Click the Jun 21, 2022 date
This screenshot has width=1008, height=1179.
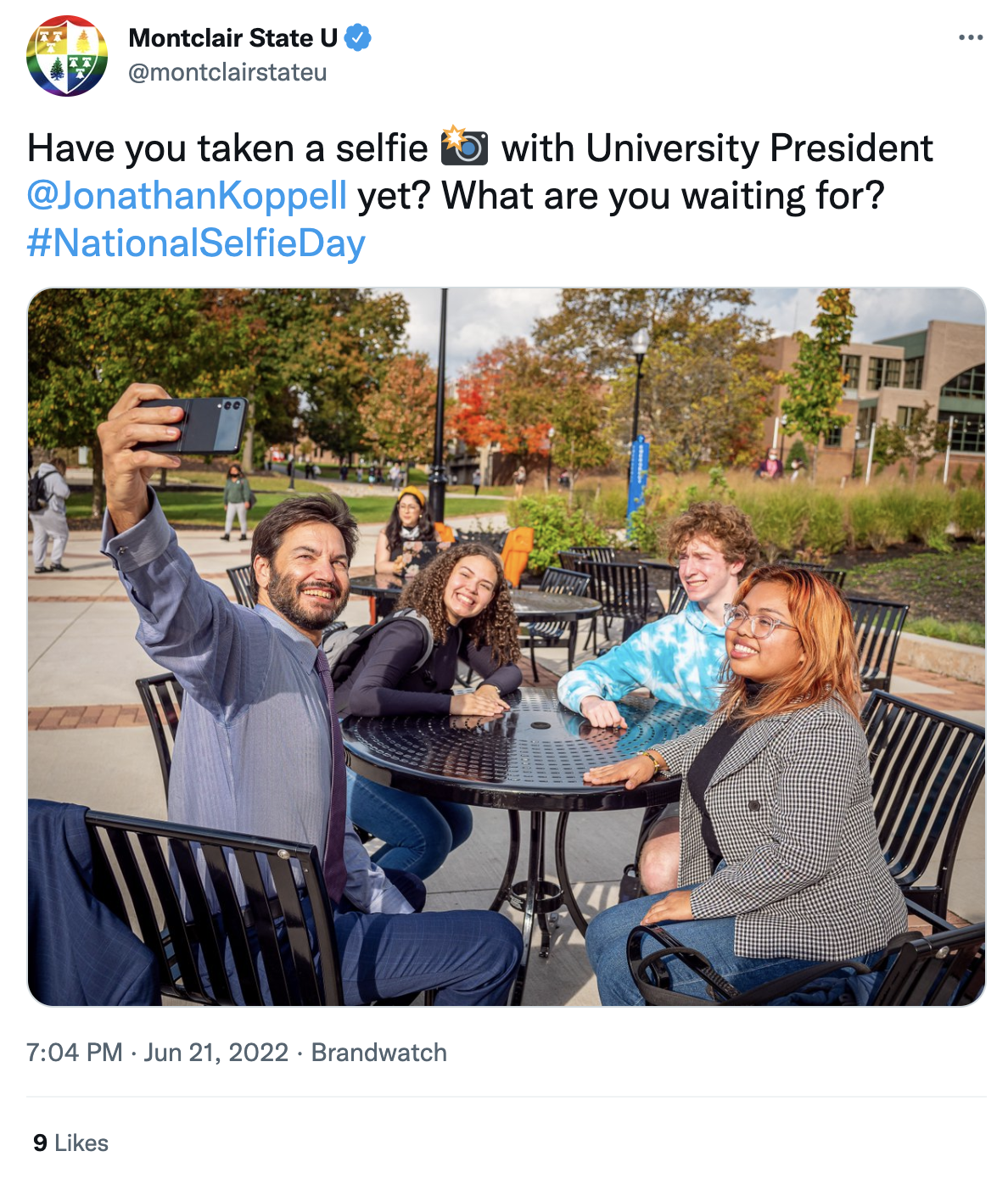216,1053
